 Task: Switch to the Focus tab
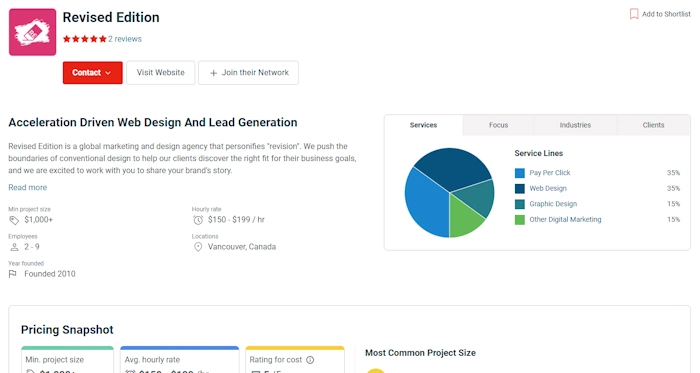pos(498,125)
